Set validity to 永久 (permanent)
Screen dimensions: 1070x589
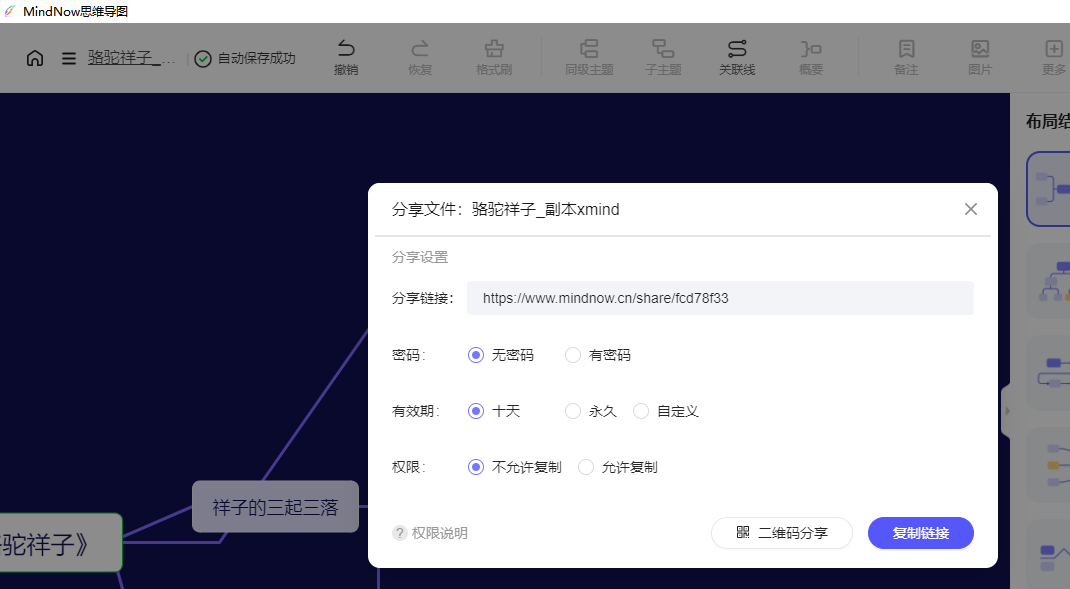pyautogui.click(x=591, y=411)
